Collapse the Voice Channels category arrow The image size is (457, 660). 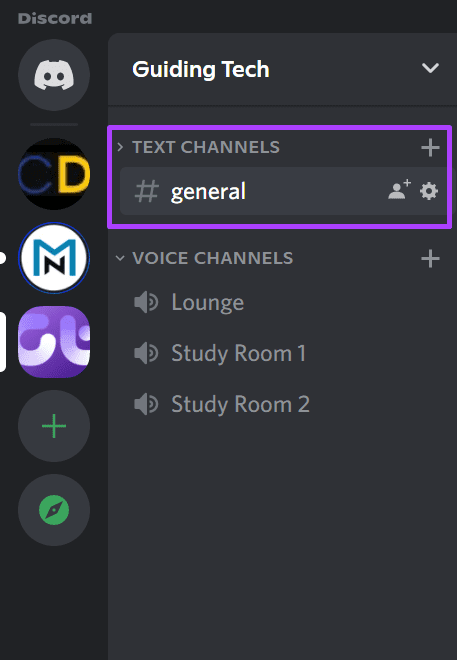(x=120, y=258)
